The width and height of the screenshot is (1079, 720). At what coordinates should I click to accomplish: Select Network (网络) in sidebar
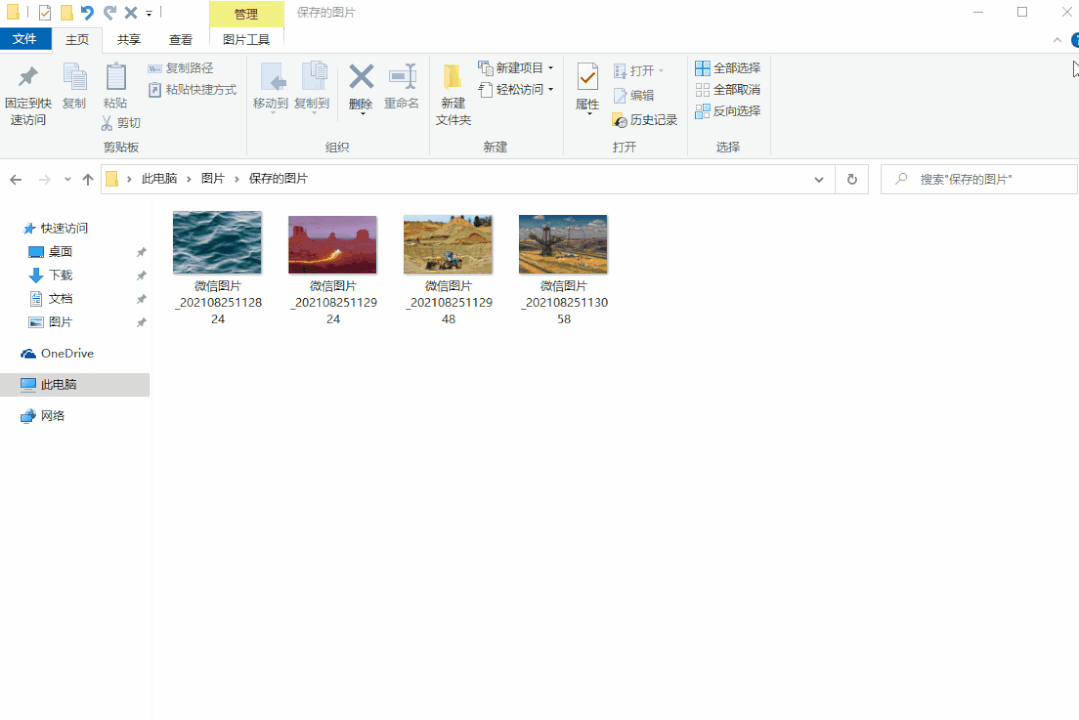(x=52, y=416)
